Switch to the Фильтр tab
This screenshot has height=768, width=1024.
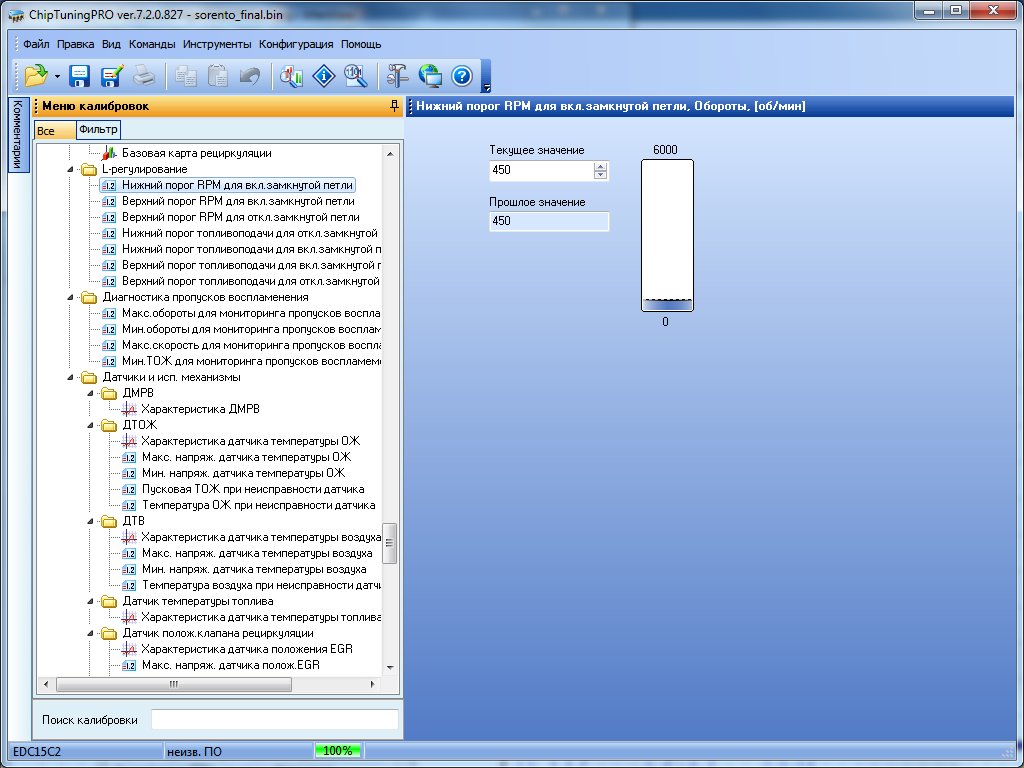pyautogui.click(x=98, y=130)
